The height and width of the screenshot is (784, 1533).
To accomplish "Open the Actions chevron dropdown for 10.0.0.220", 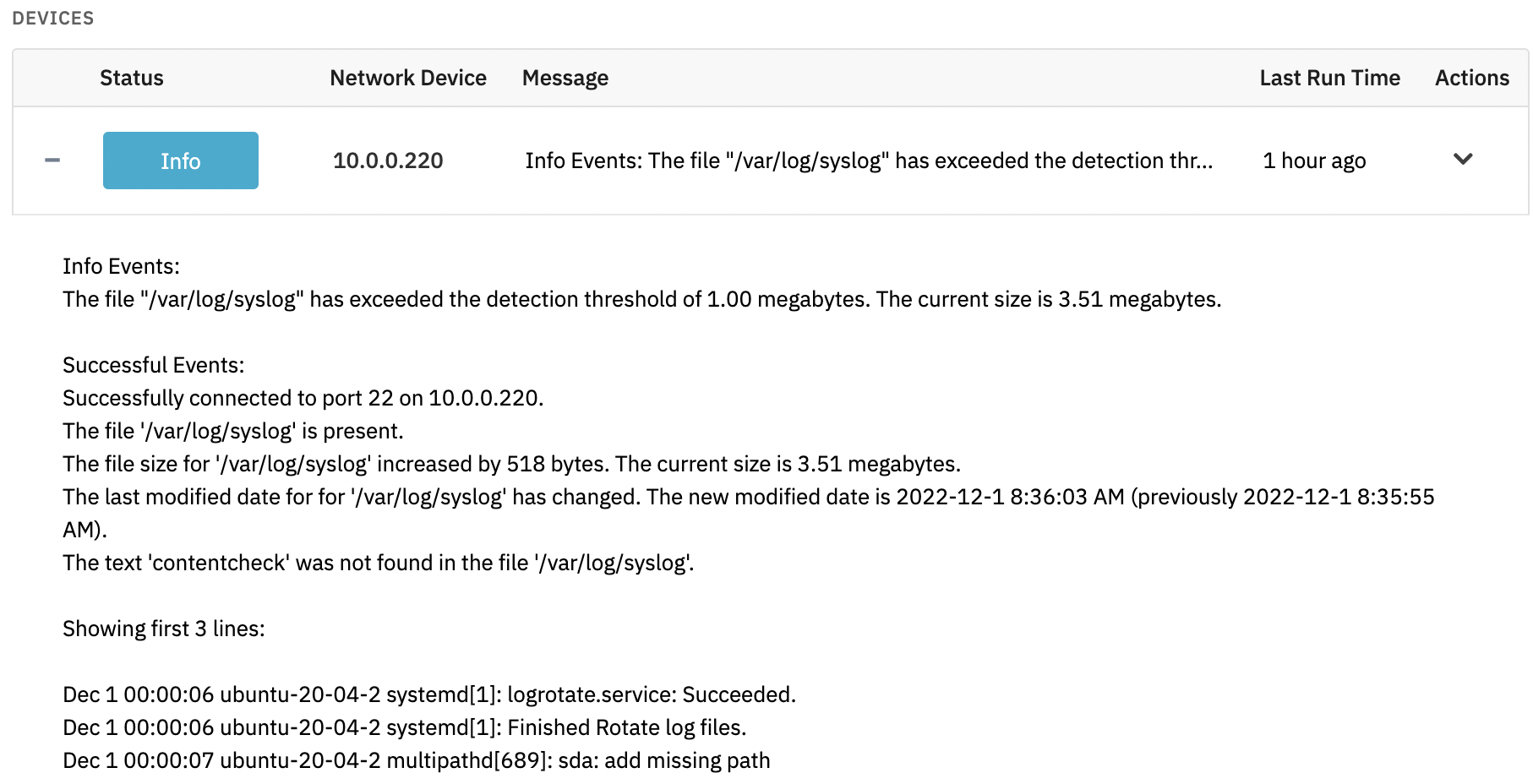I will tap(1463, 159).
